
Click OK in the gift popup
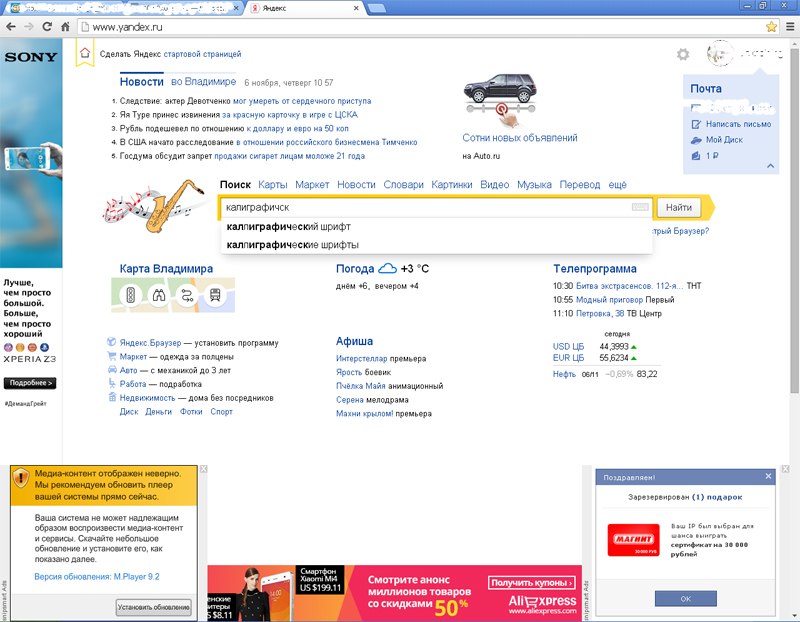[x=686, y=599]
